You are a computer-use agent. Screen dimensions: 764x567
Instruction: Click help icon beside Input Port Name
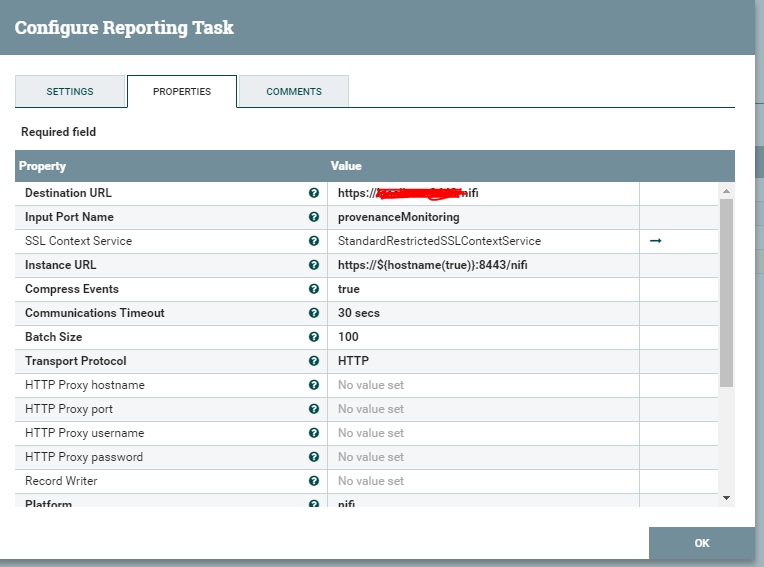[x=314, y=217]
